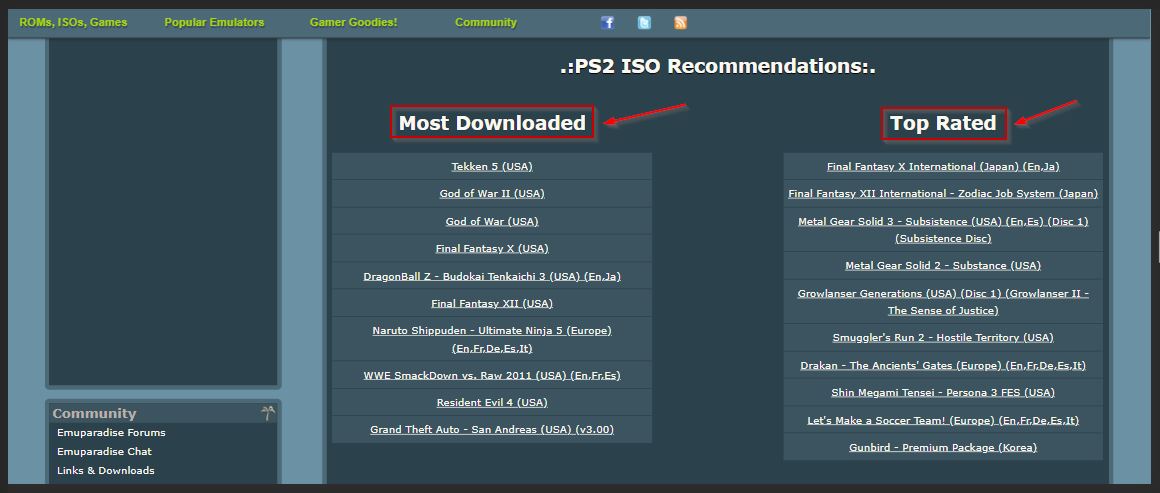1160x493 pixels.
Task: Open Metal Gear Solid 3 Subsistence link
Action: point(943,229)
